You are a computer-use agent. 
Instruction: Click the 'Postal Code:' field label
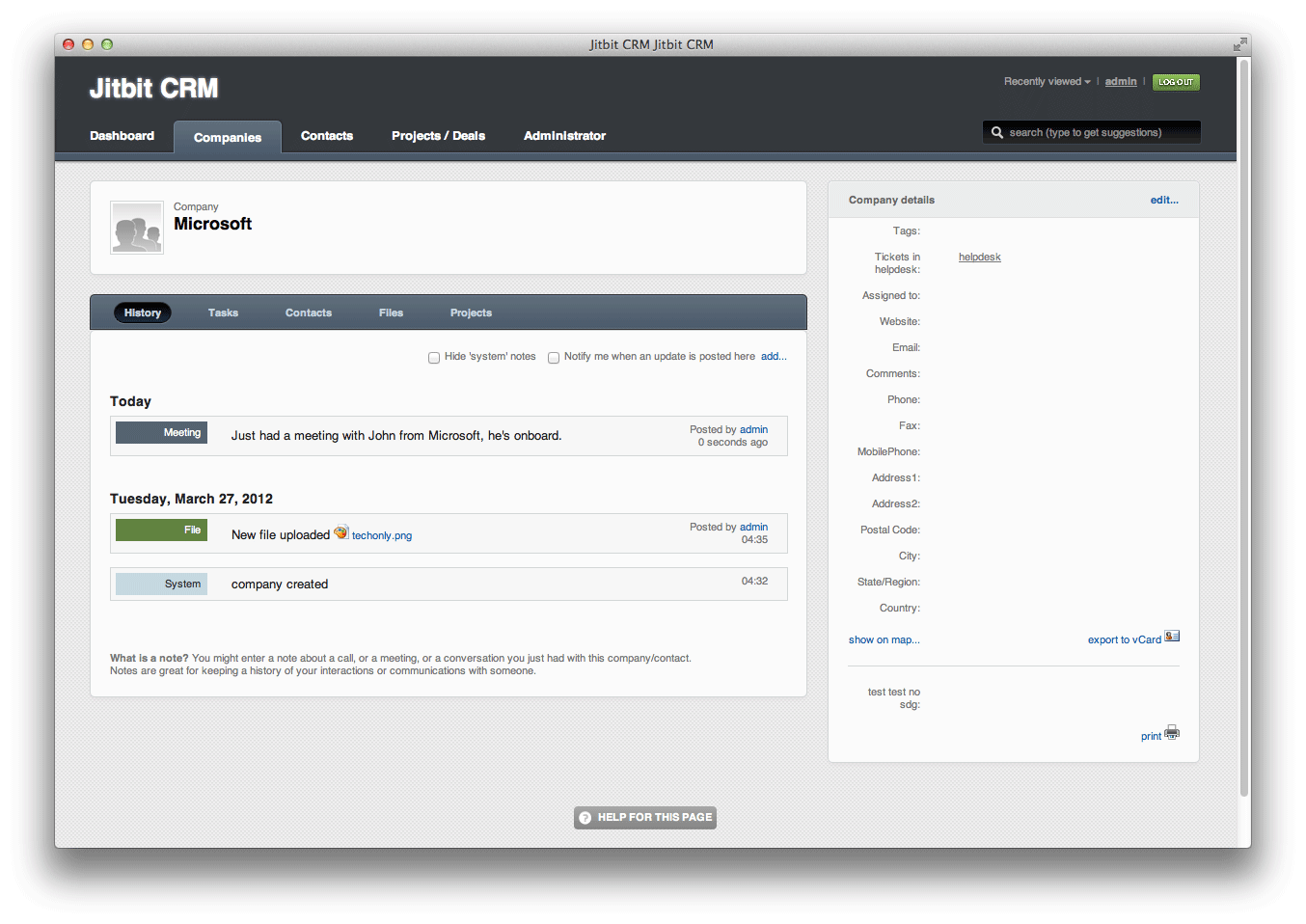pyautogui.click(x=890, y=530)
